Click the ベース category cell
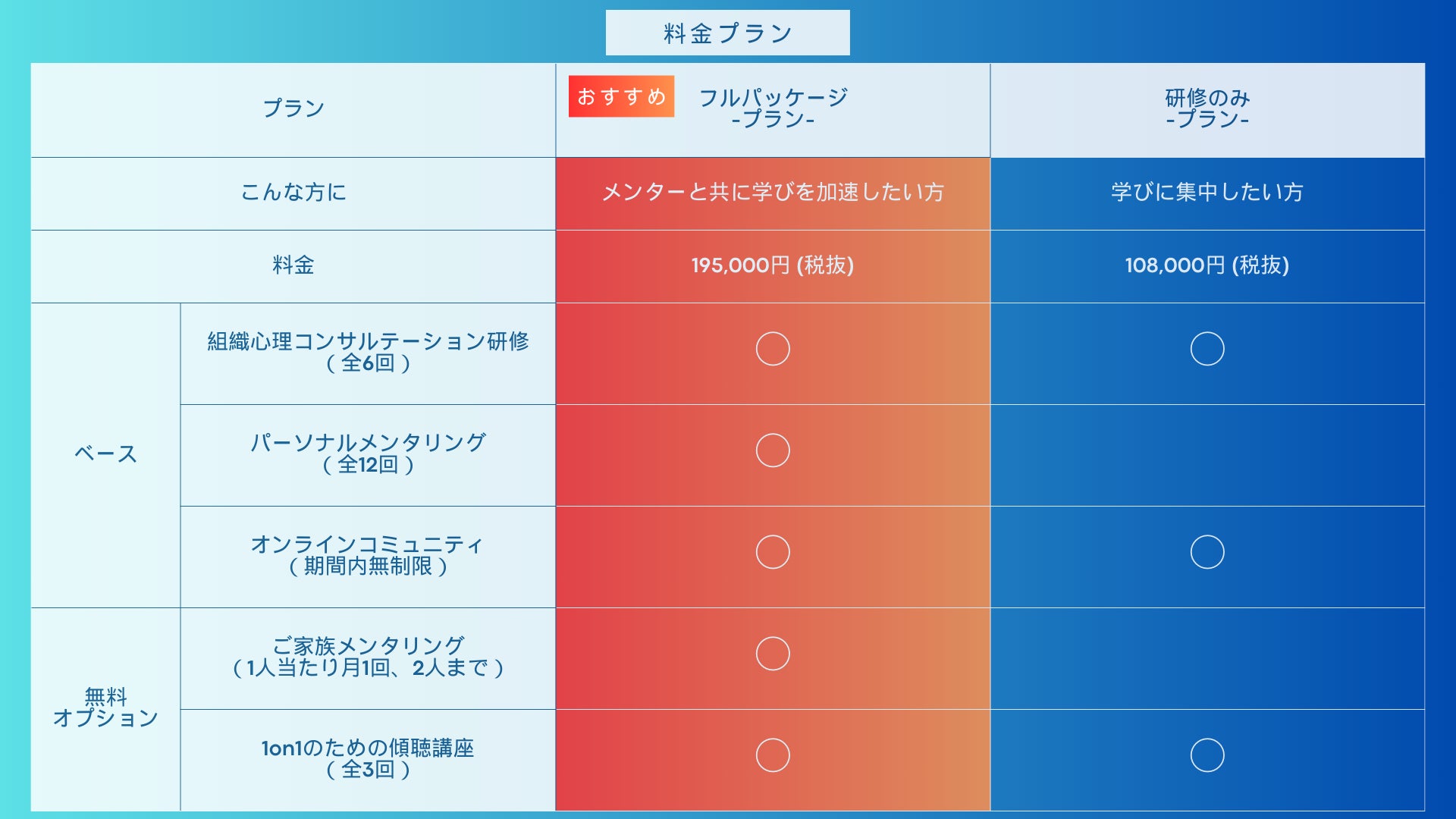Image resolution: width=1456 pixels, height=819 pixels. [105, 454]
